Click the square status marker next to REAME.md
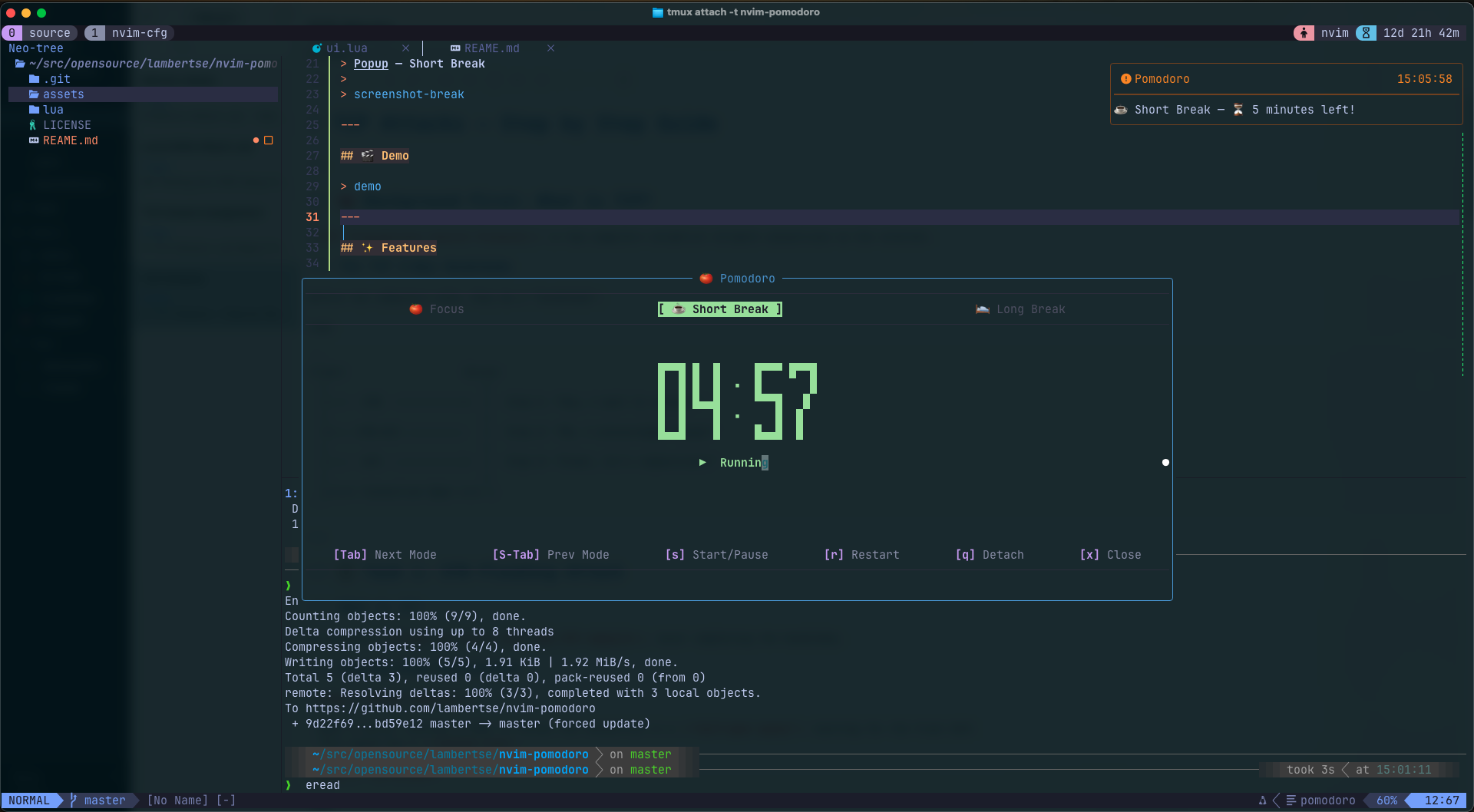Image resolution: width=1474 pixels, height=812 pixels. [269, 140]
